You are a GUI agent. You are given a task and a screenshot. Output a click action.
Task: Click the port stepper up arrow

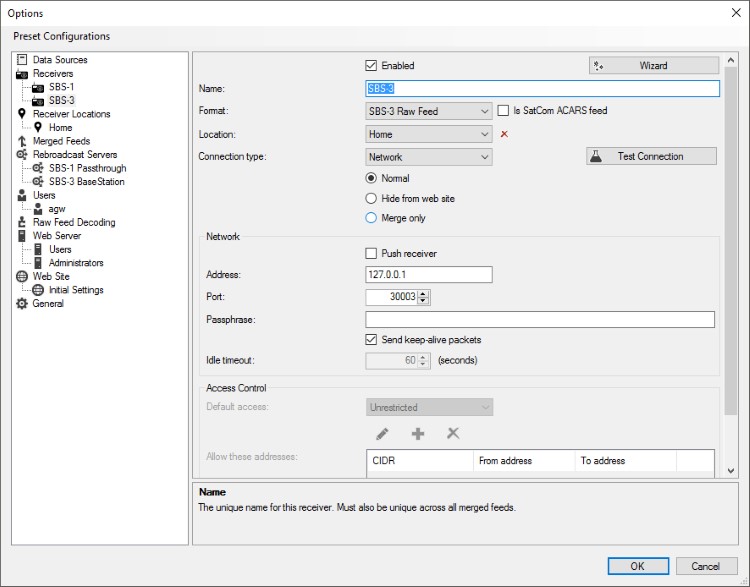[423, 293]
